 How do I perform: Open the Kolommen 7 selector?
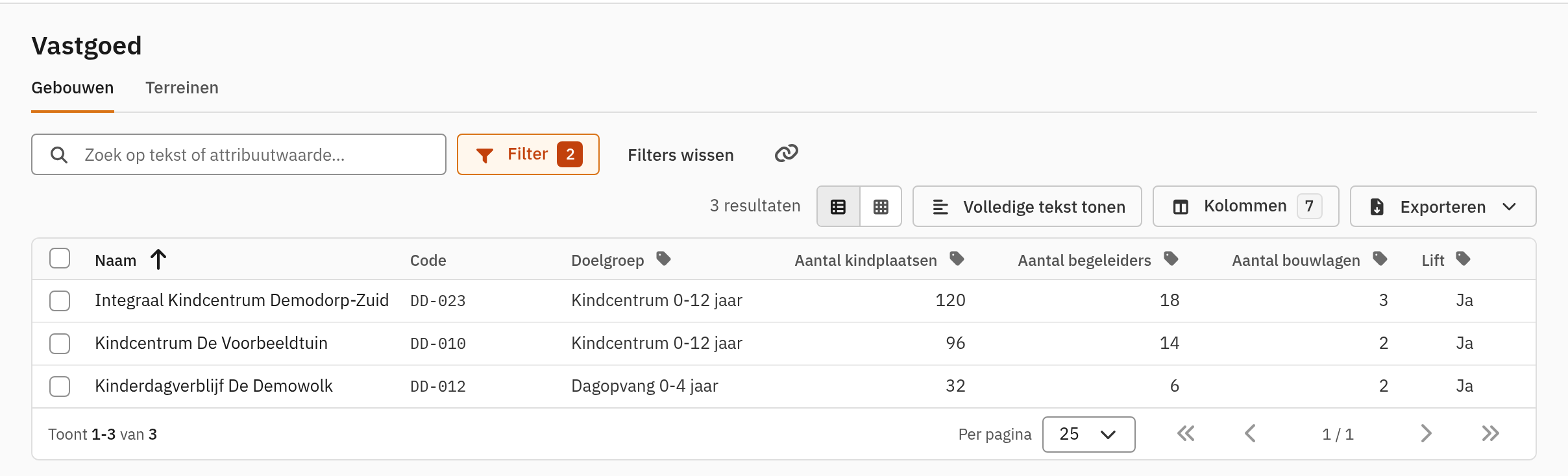click(1245, 206)
